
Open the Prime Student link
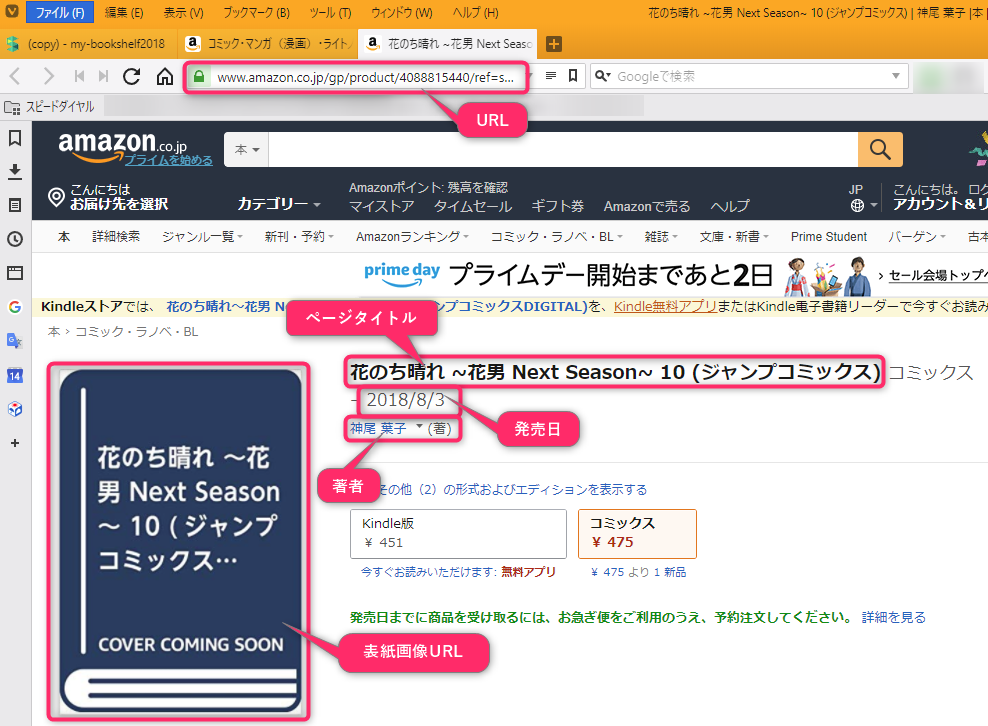pos(829,237)
